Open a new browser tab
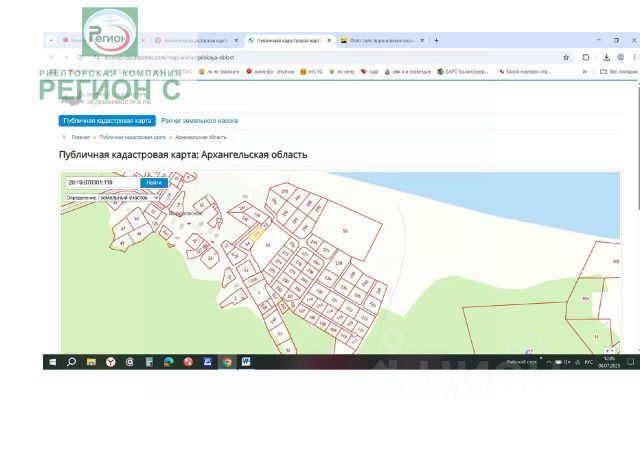Screen dimensions: 640x452 [x=436, y=41]
